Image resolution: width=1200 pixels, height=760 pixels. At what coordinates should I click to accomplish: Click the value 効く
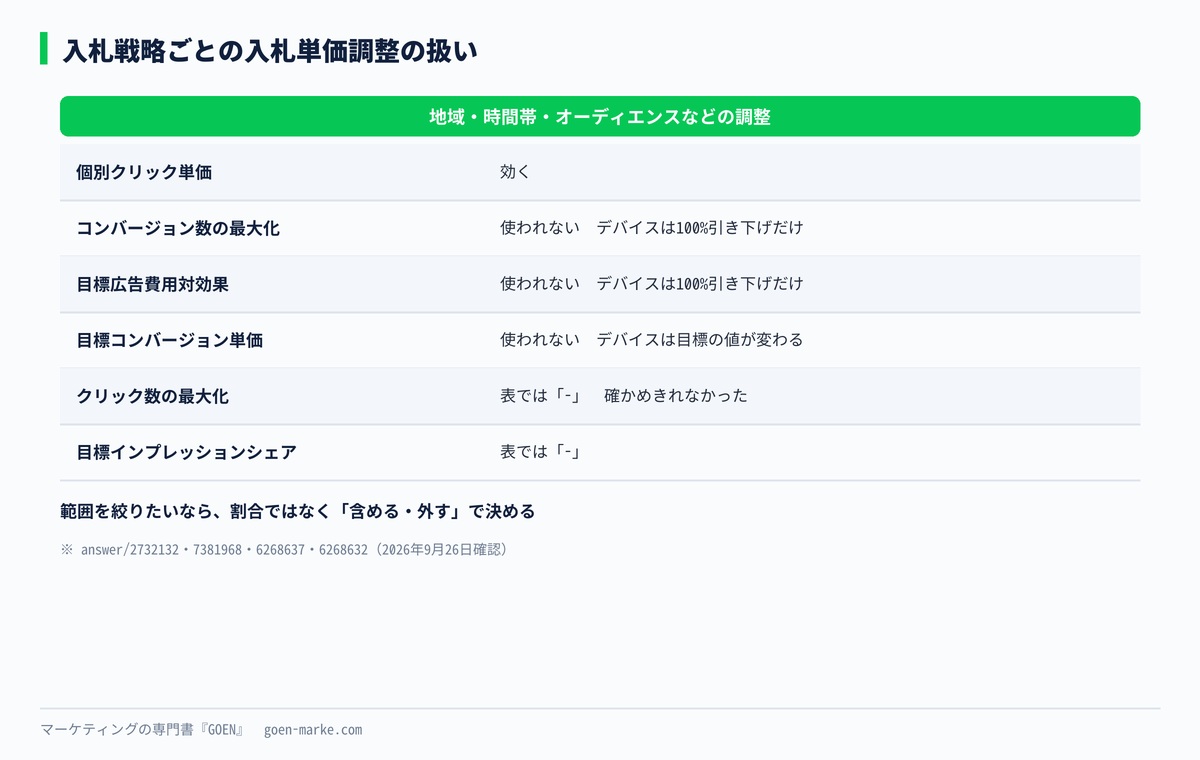(x=515, y=172)
